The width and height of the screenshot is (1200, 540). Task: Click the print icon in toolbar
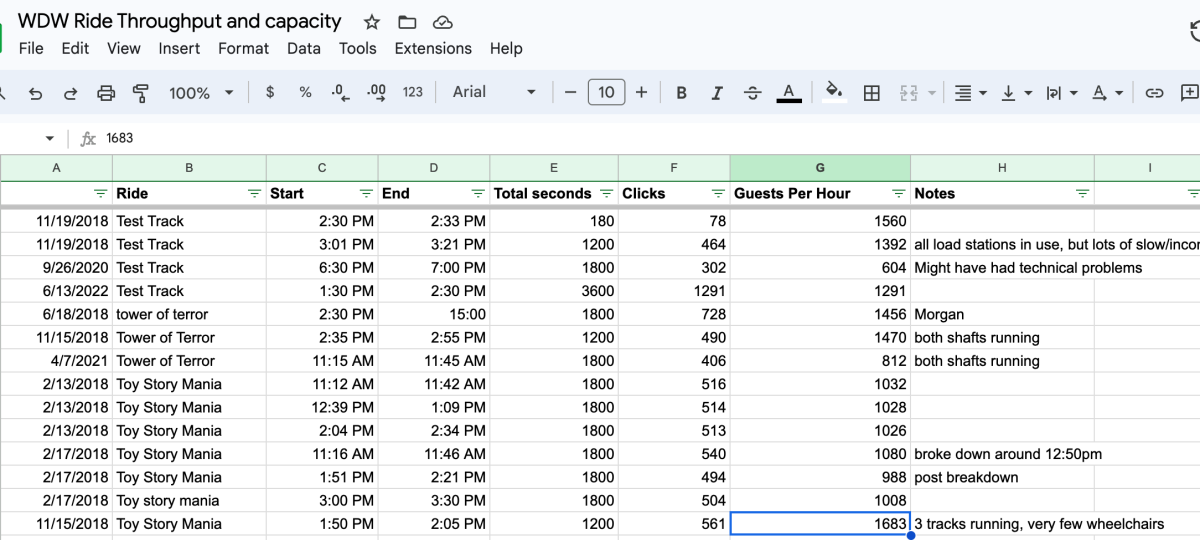[106, 93]
